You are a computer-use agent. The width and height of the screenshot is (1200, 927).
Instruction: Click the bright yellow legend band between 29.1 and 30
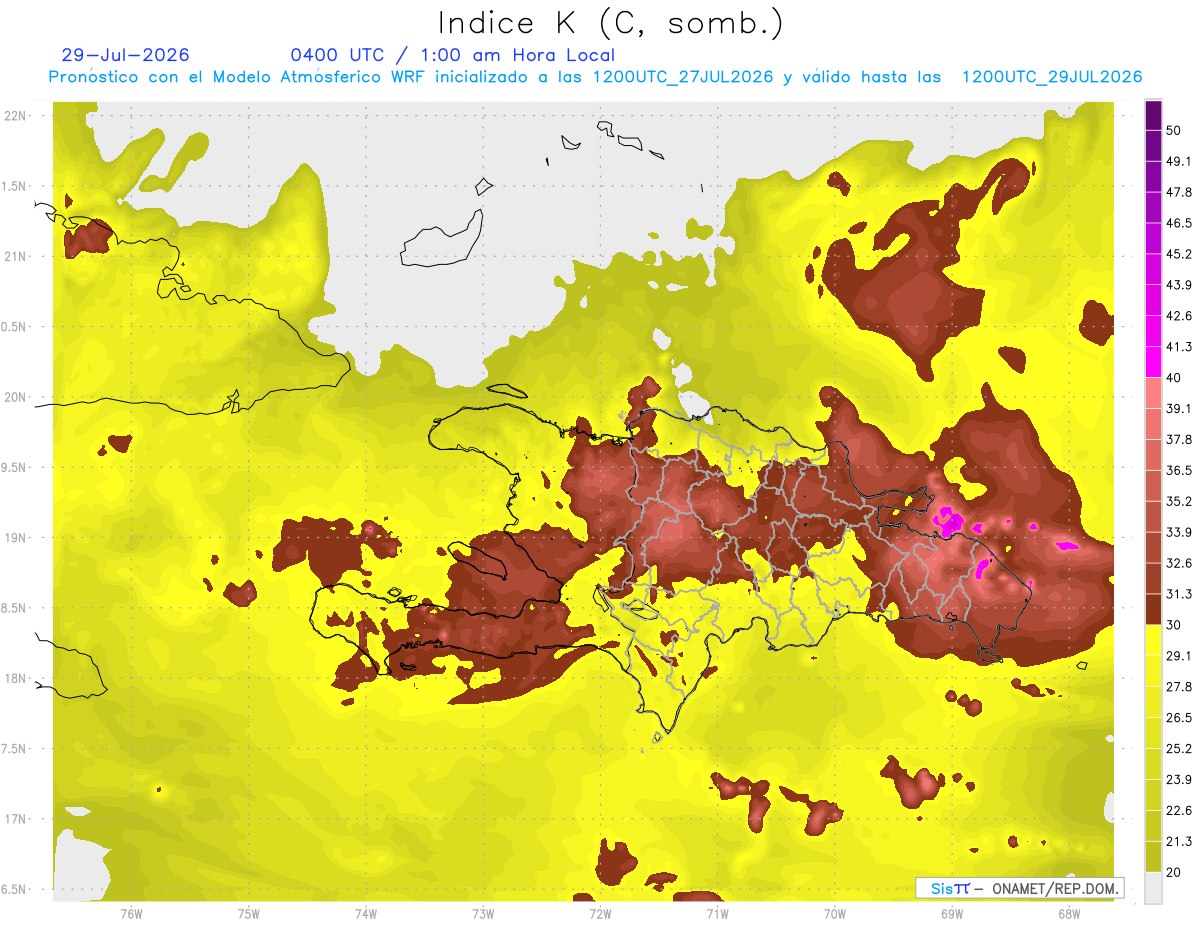coord(1154,640)
